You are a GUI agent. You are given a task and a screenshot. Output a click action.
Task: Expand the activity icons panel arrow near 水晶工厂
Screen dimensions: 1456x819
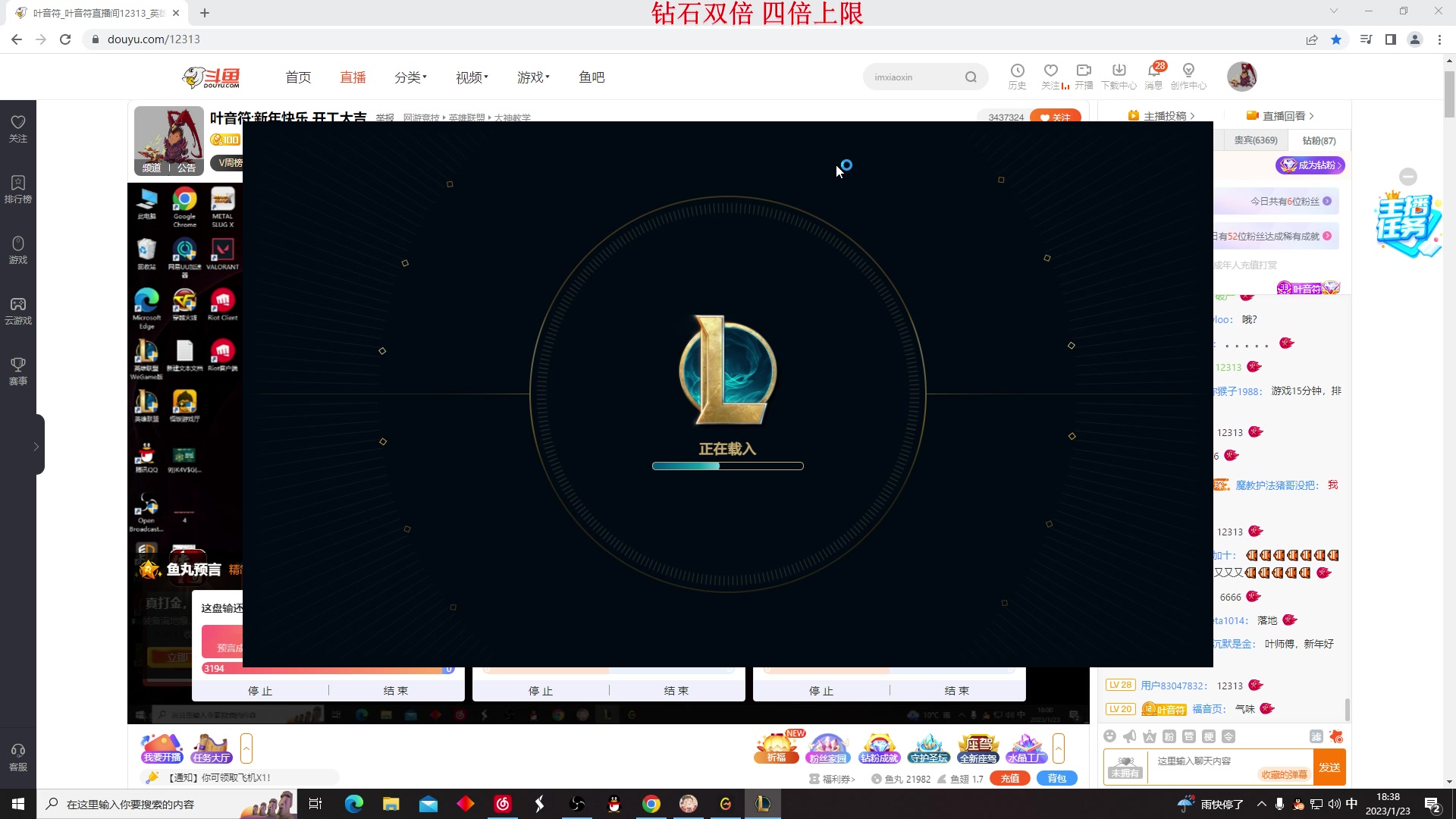pos(1059,748)
